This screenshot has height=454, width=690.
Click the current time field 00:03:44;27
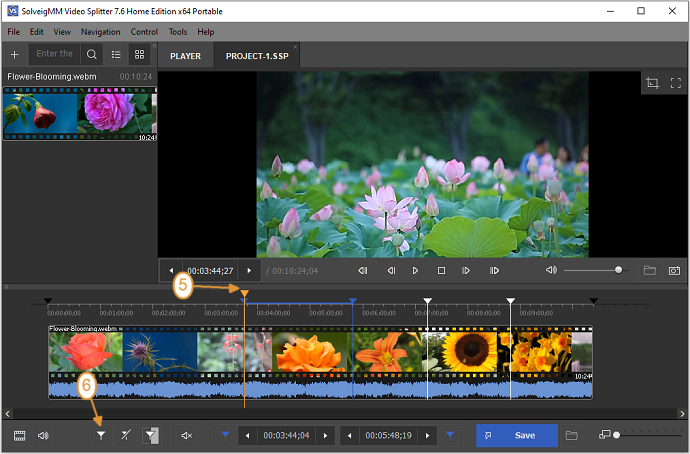point(210,271)
